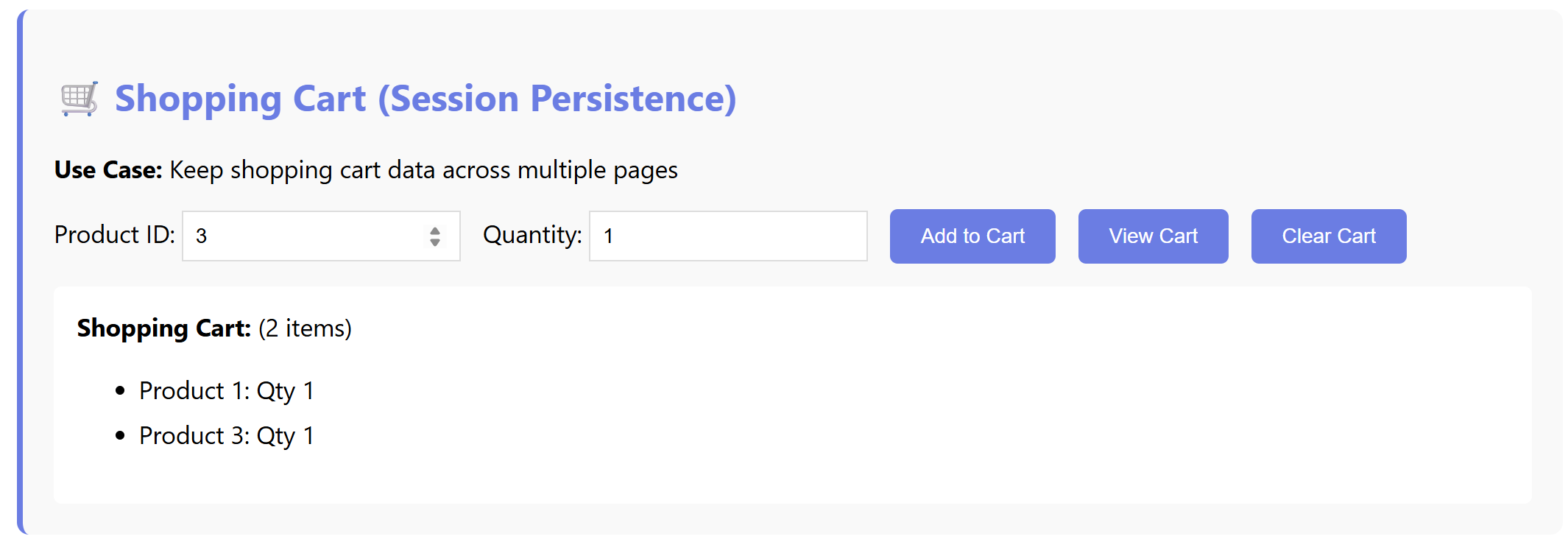Select the Product 3: Qty 1 list entry
Viewport: 1568px width, 556px height.
click(227, 436)
